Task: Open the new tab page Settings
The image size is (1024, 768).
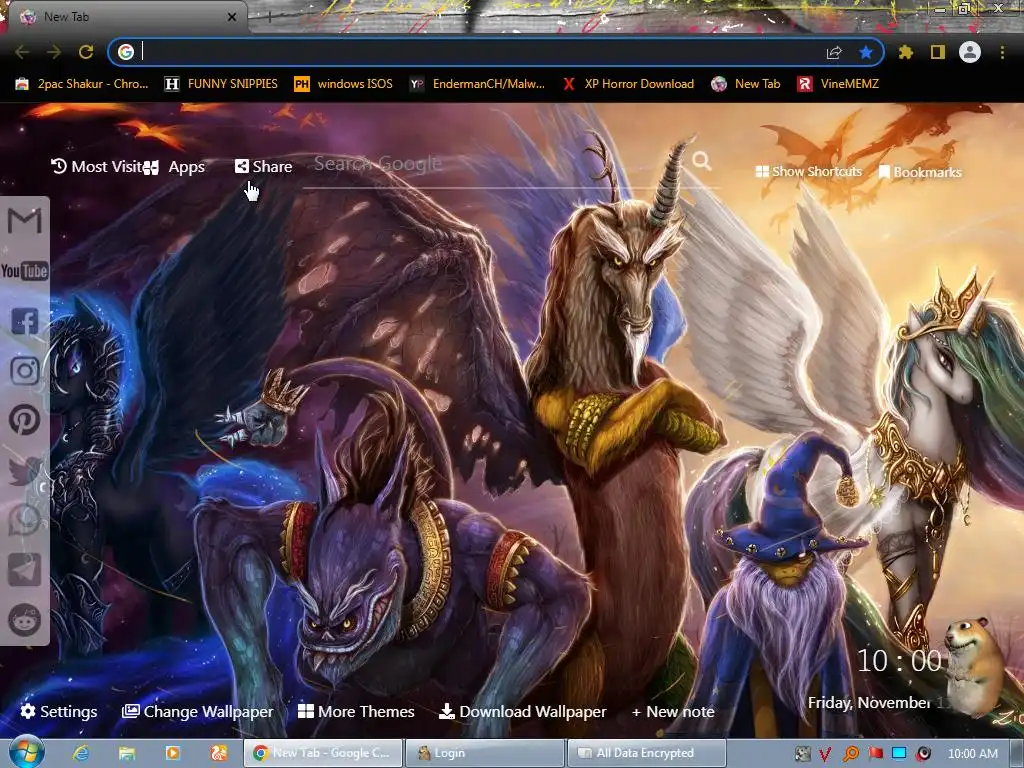Action: (x=59, y=711)
